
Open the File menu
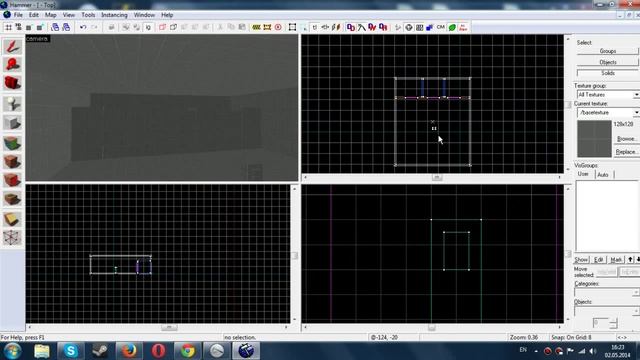tap(18, 15)
